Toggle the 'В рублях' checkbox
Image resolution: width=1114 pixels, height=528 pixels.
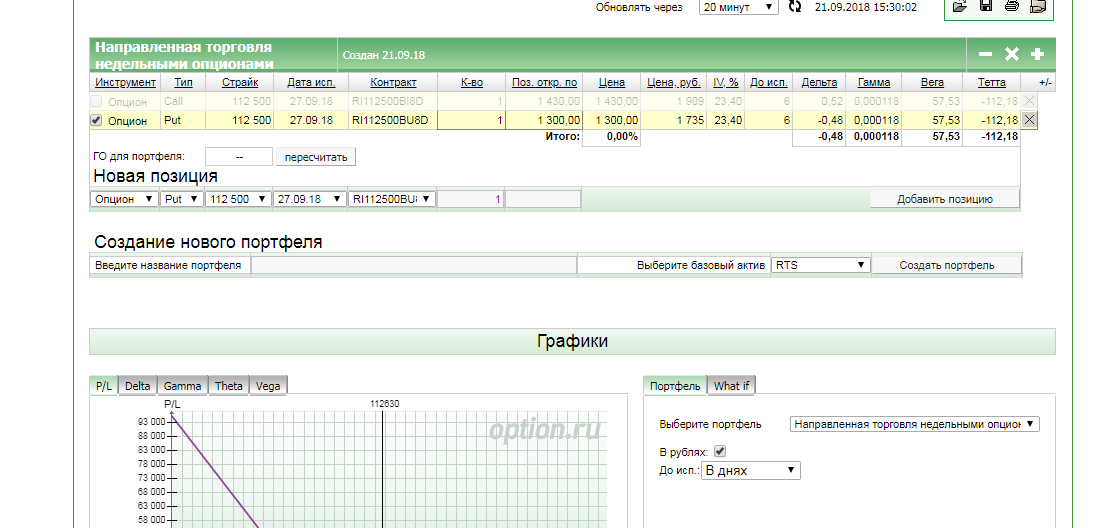tap(720, 451)
